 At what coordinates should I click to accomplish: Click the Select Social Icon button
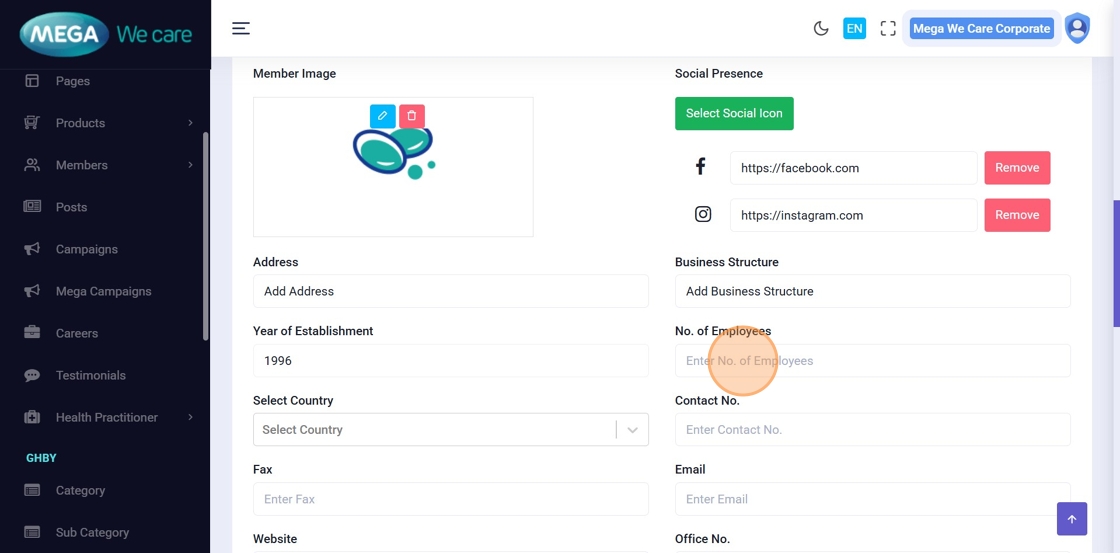tap(734, 114)
